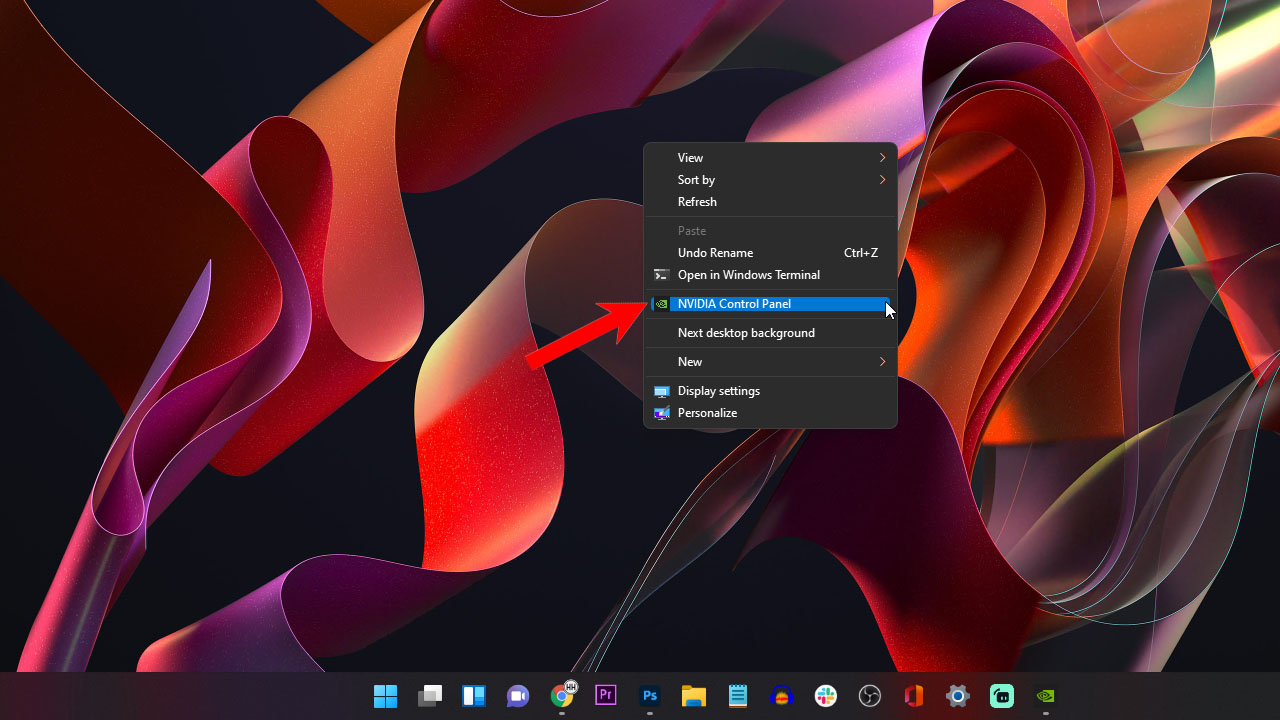1280x720 pixels.
Task: Open the NVIDIA icon in the taskbar
Action: coord(1046,696)
